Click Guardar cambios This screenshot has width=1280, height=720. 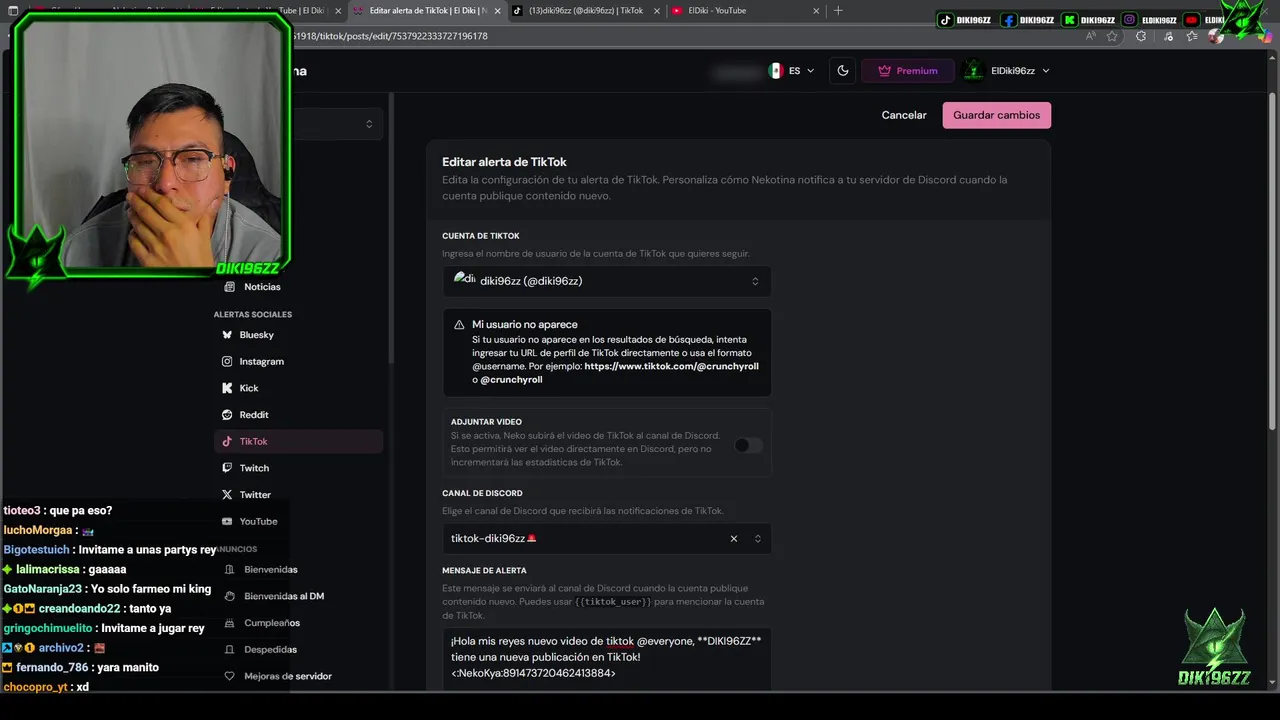pyautogui.click(x=996, y=115)
